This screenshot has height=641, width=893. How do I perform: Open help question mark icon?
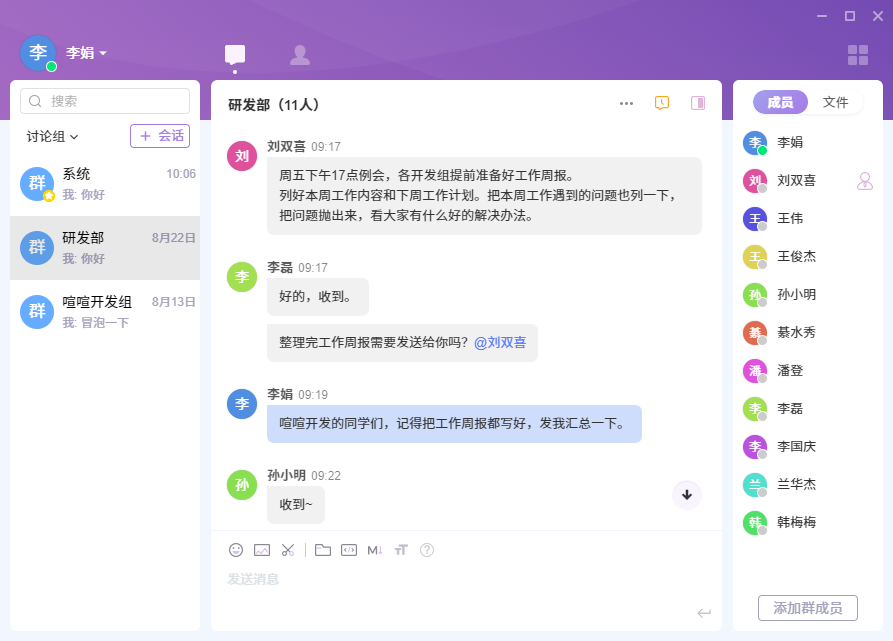[427, 550]
